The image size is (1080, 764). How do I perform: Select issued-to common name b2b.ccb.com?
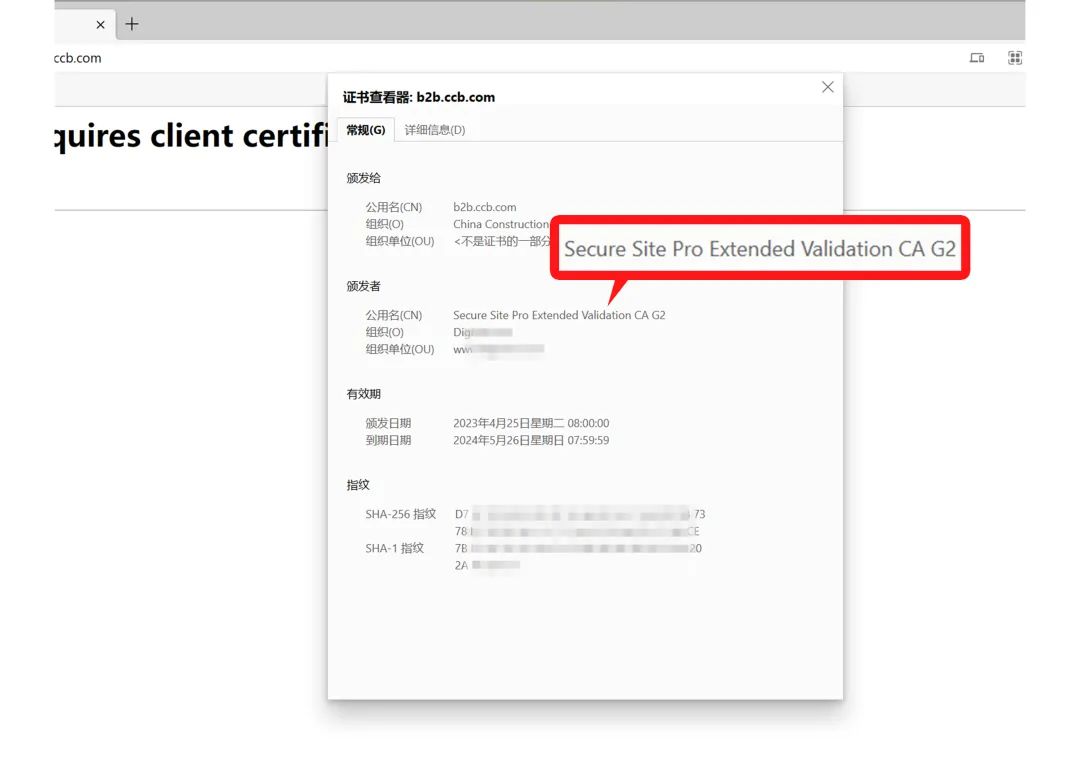coord(484,207)
